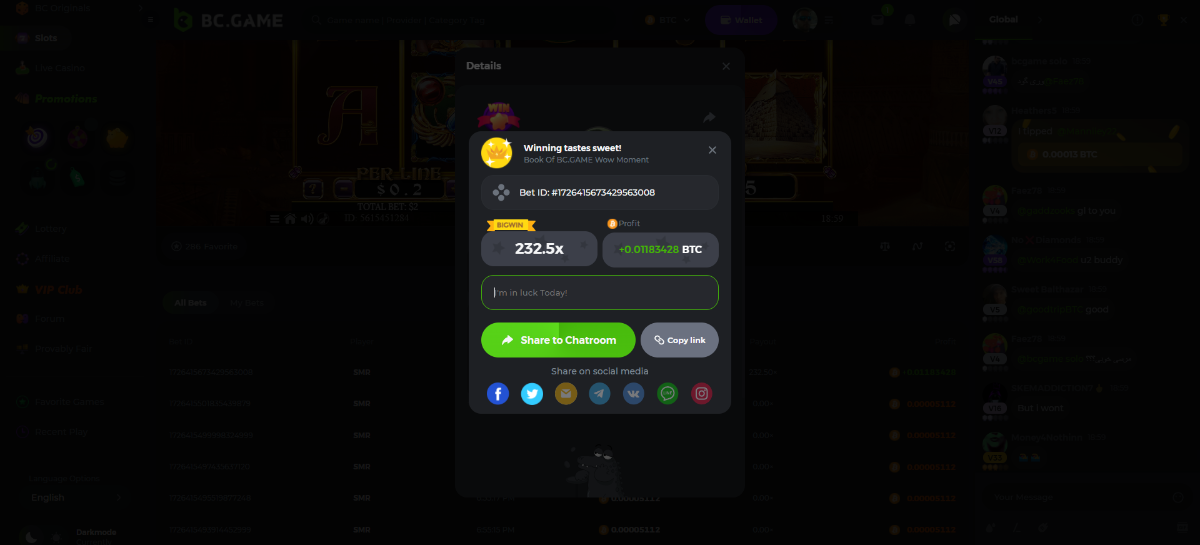The width and height of the screenshot is (1200, 545).
Task: Click the Copy link button
Action: [x=680, y=340]
